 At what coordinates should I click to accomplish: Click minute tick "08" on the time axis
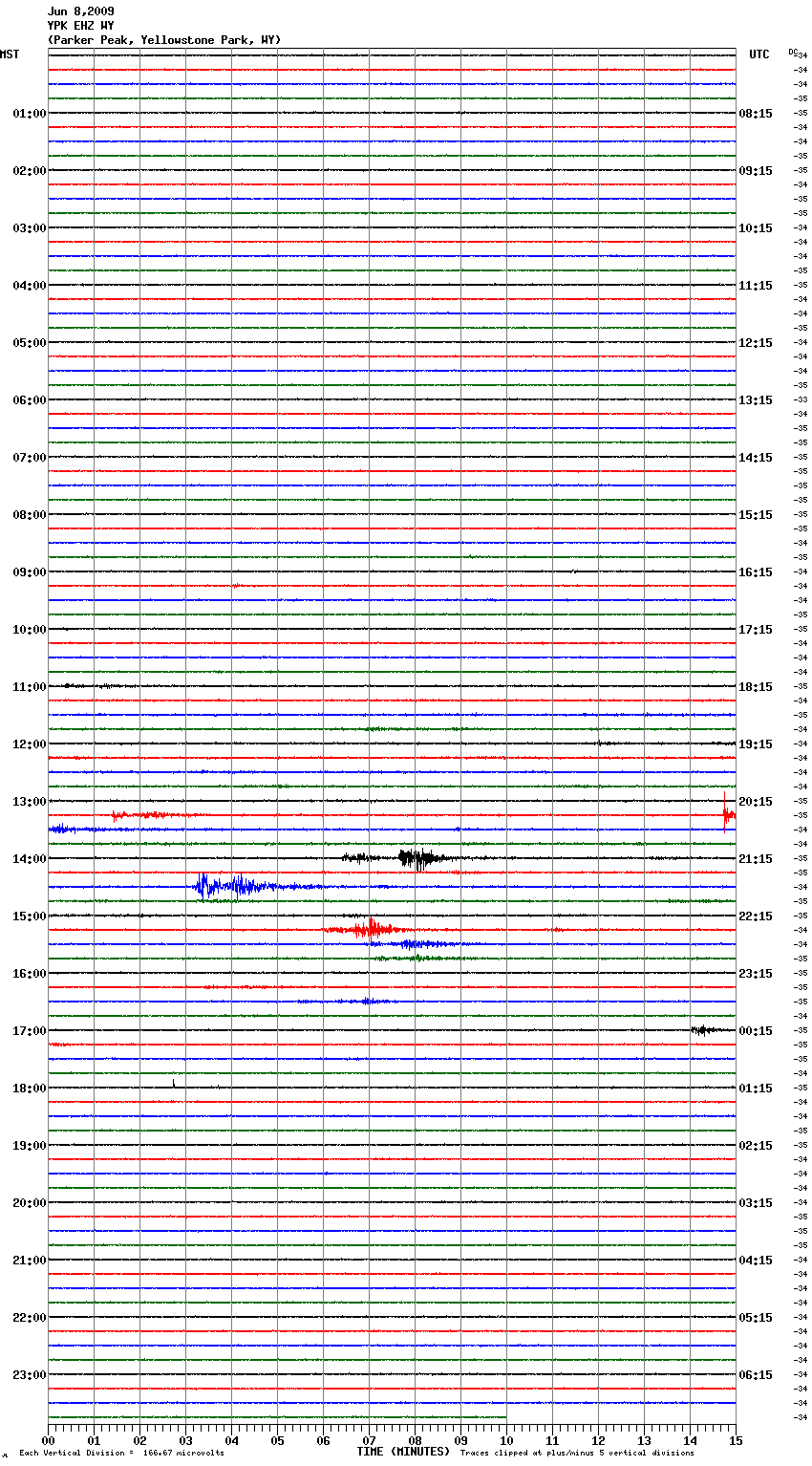[415, 1440]
